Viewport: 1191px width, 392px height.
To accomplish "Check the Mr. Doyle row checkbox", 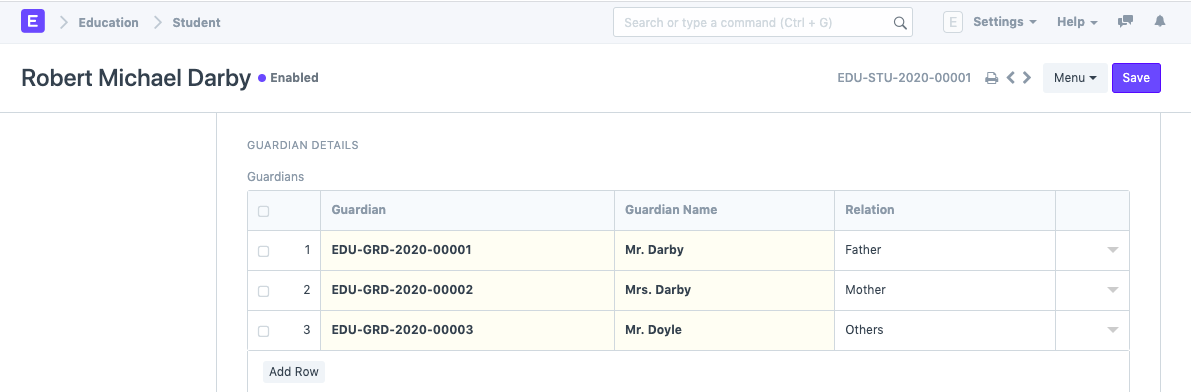I will pyautogui.click(x=264, y=331).
